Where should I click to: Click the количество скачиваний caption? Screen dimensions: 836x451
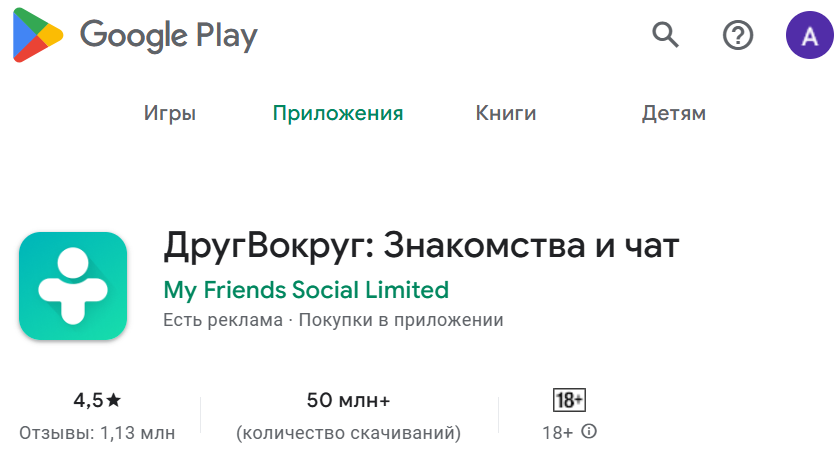tap(348, 433)
